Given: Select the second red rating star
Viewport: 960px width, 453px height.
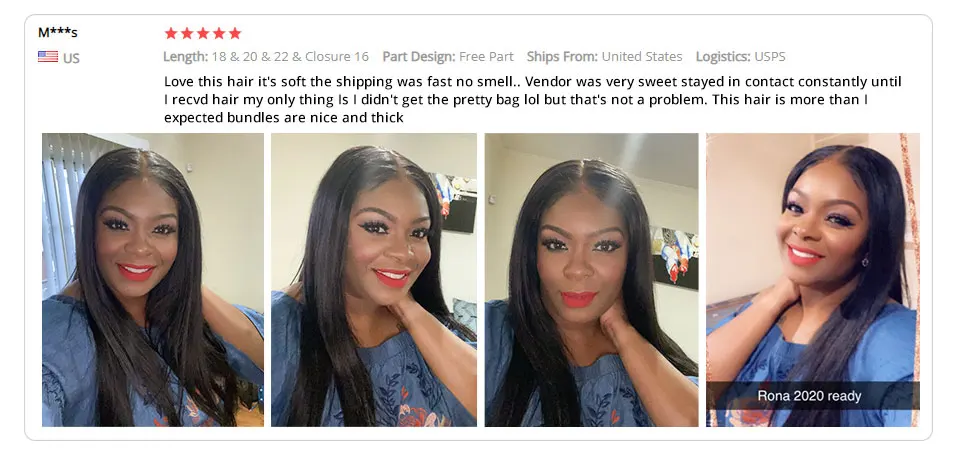Looking at the screenshot, I should pos(187,33).
